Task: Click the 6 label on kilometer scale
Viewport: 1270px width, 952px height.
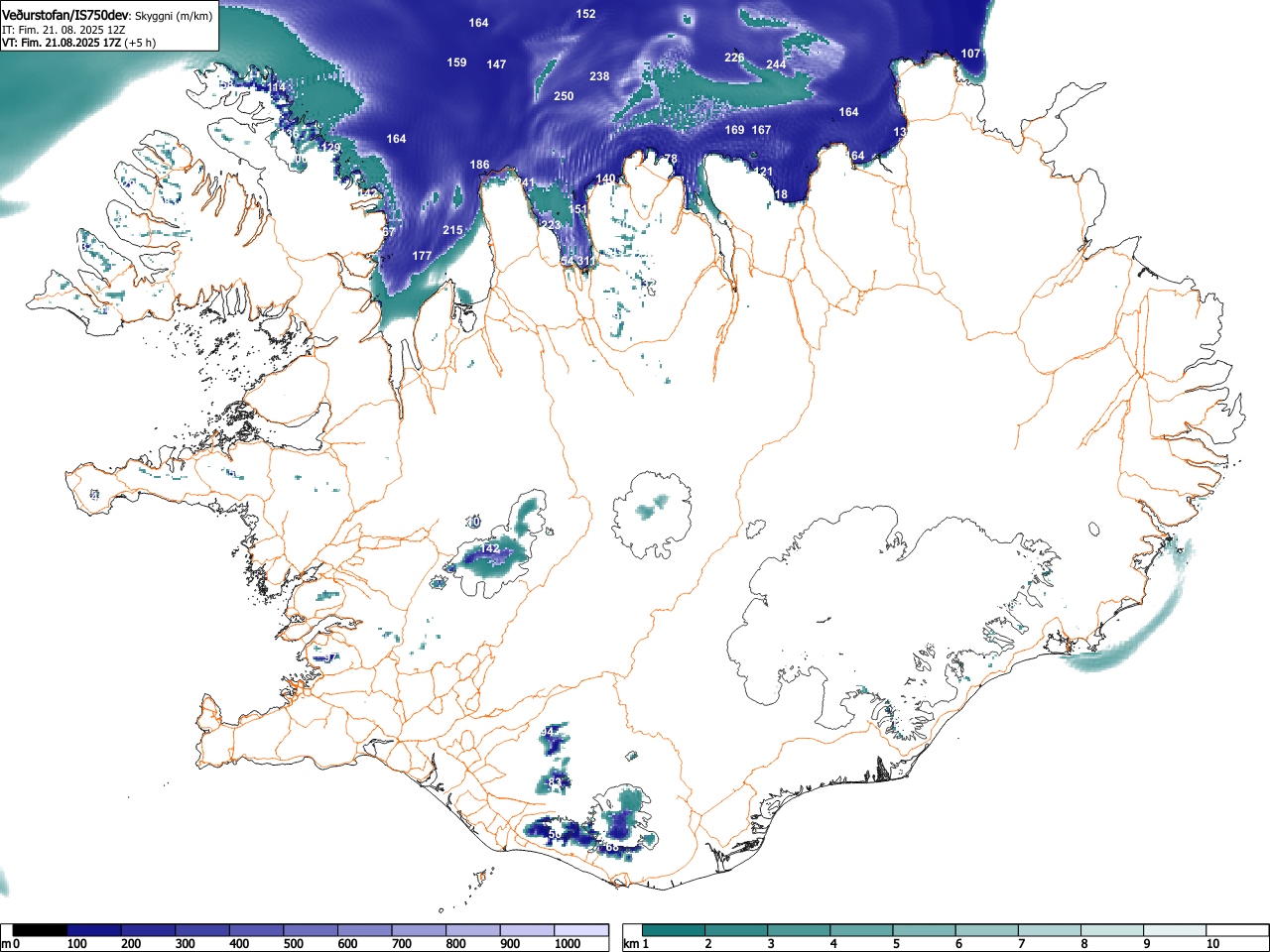Action: [x=958, y=944]
